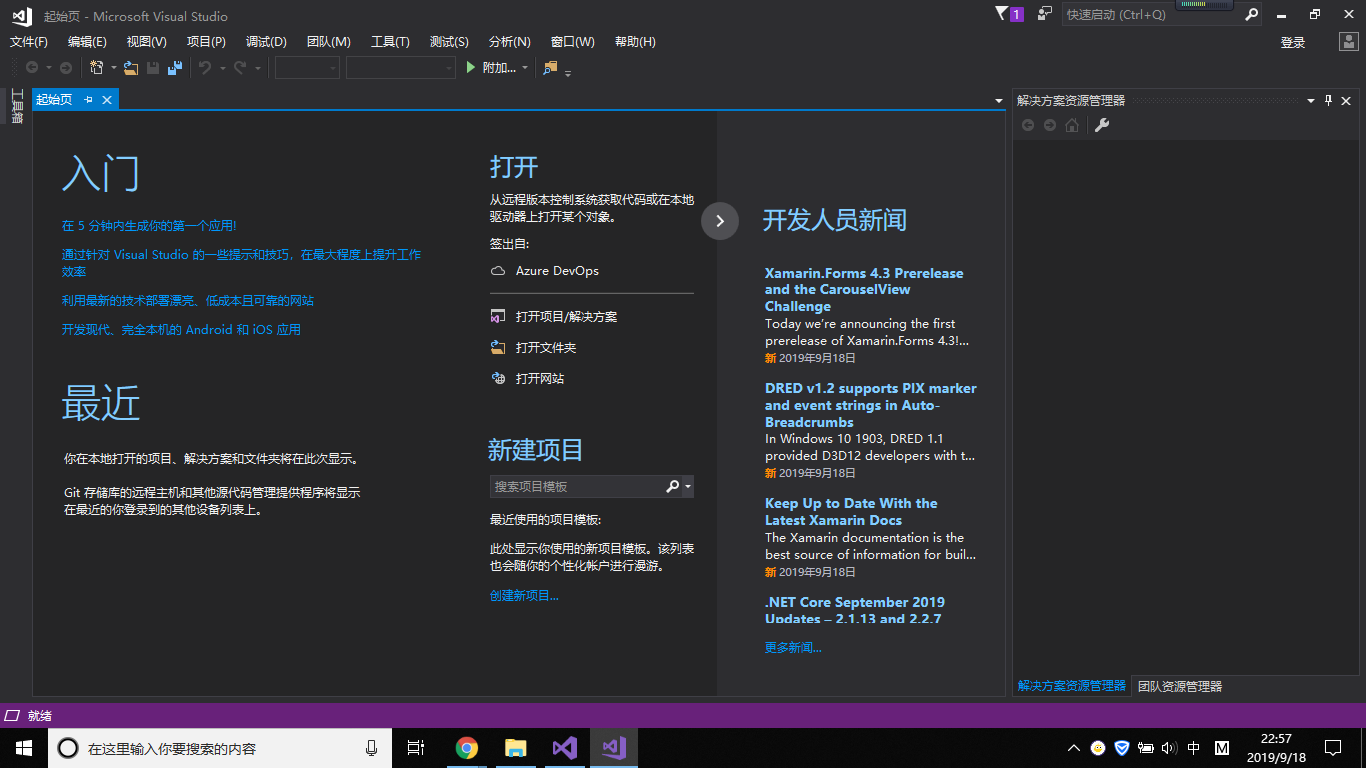
Task: Expand the template search options dropdown
Action: tap(688, 486)
